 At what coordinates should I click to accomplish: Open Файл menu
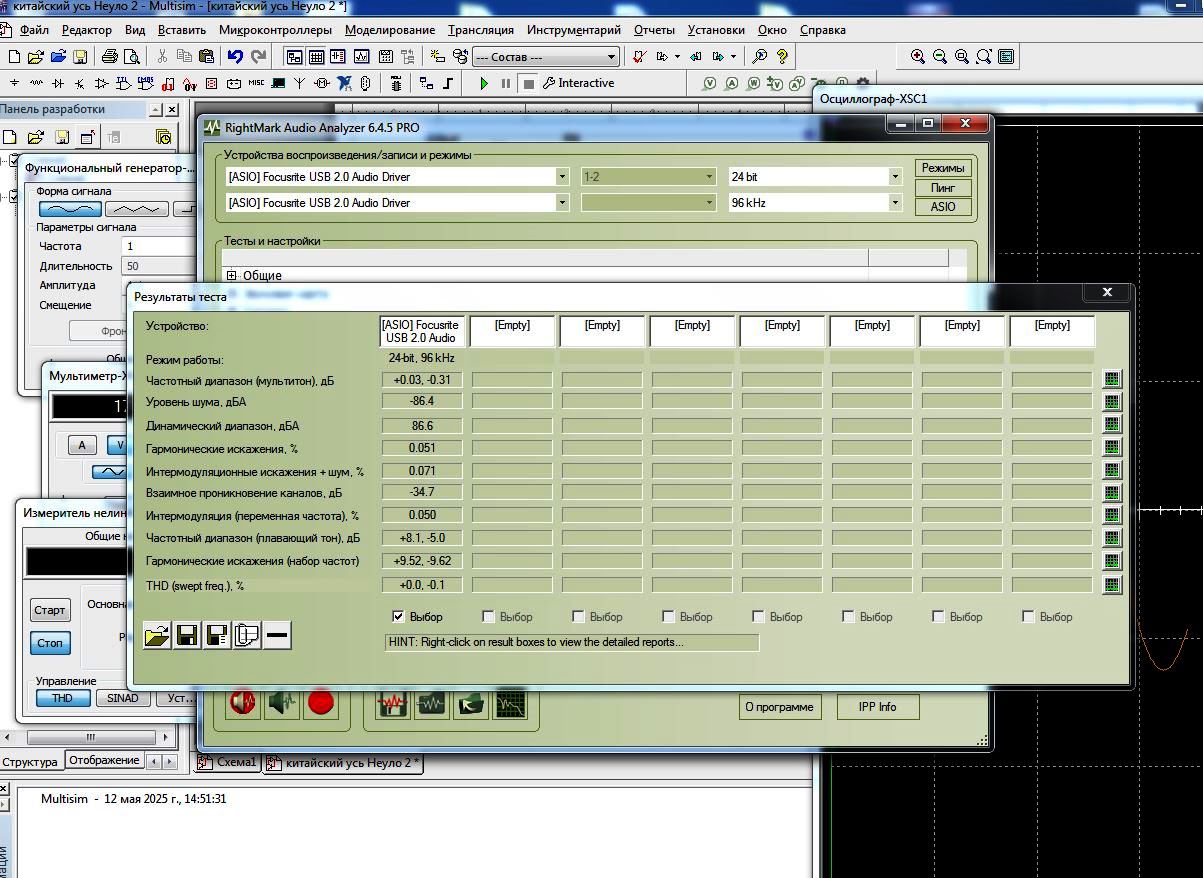point(34,30)
